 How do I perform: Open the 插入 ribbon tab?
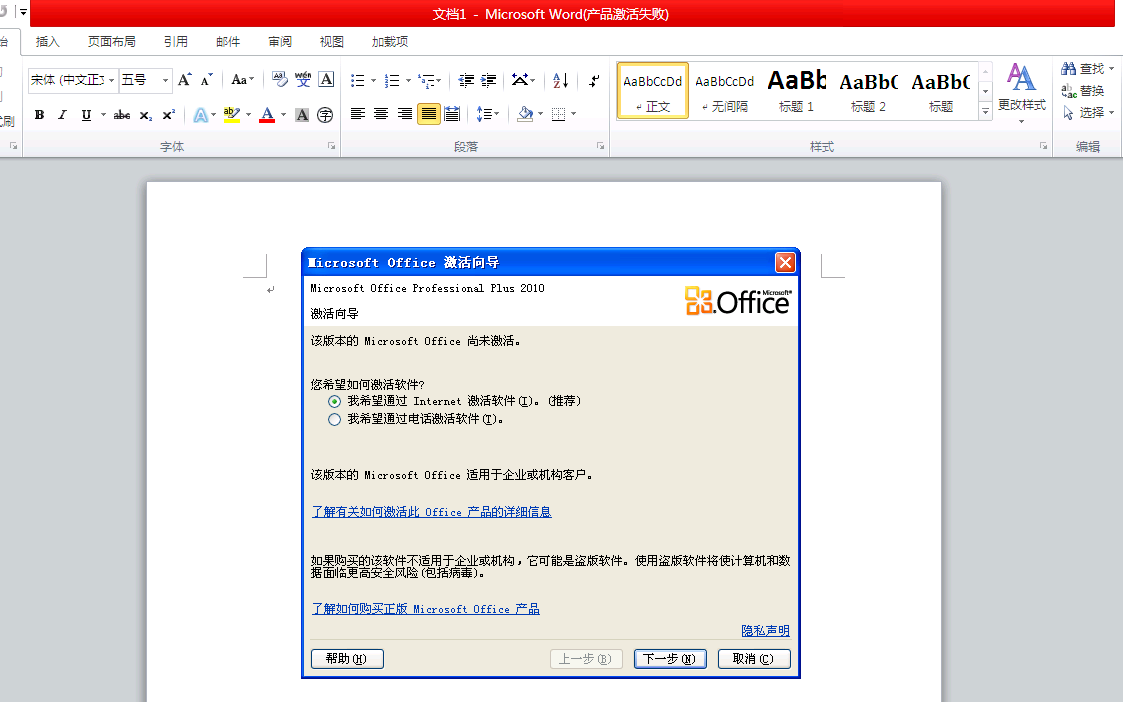pos(47,42)
